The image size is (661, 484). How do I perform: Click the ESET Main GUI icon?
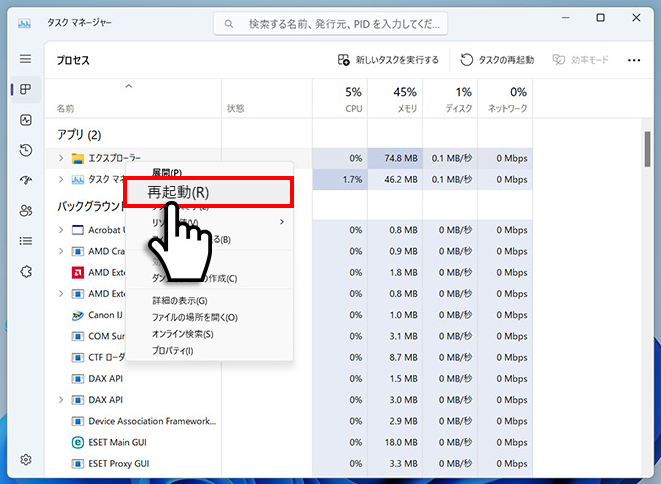pyautogui.click(x=78, y=442)
